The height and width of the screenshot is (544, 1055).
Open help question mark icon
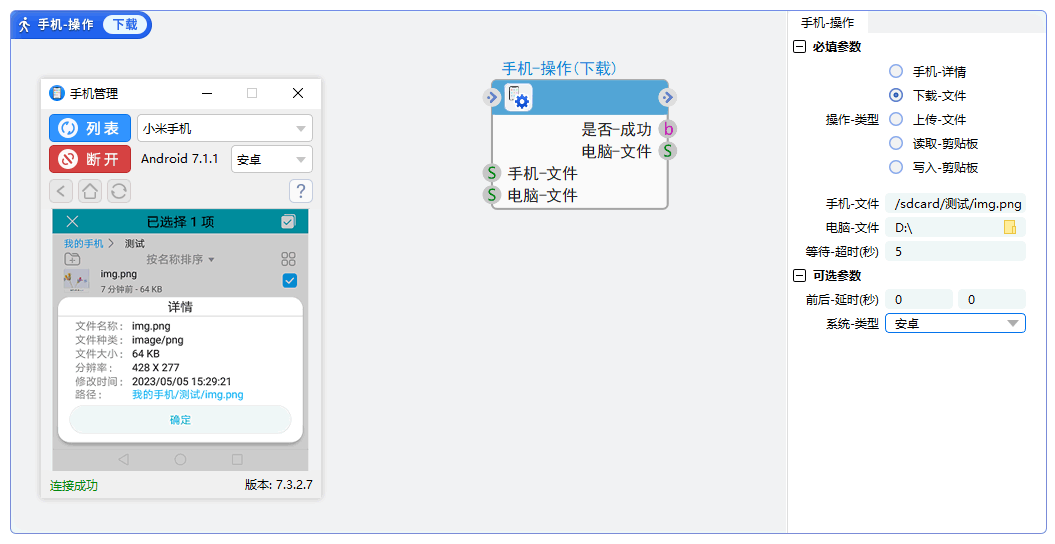tap(300, 191)
